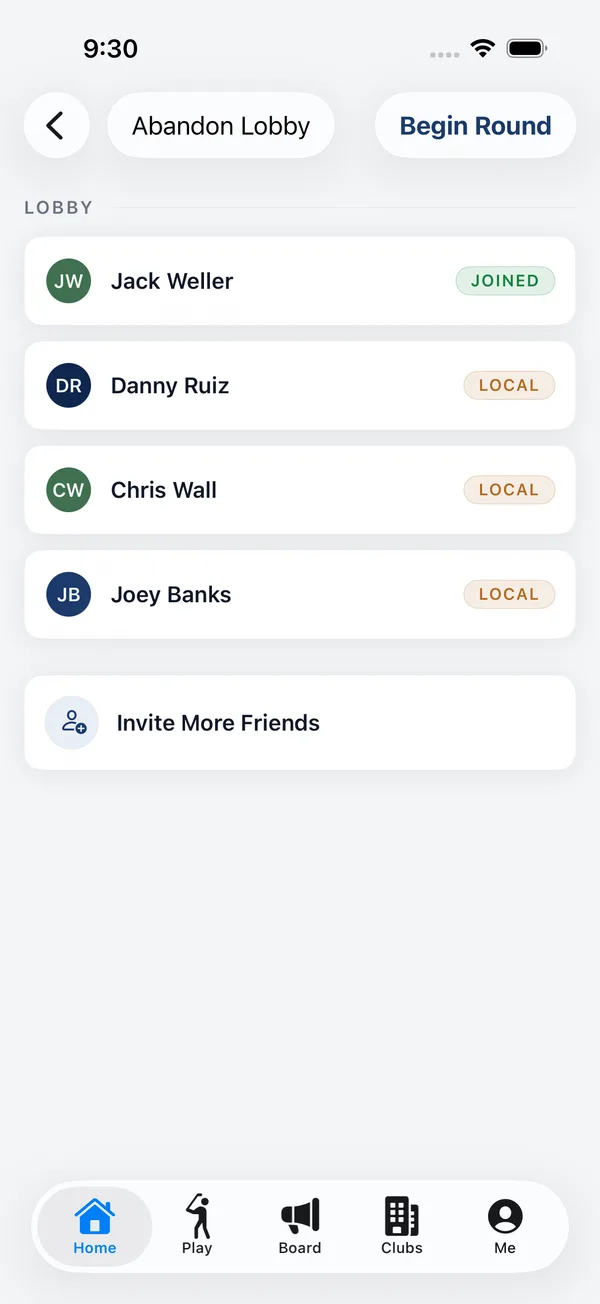Select the Home house icon

(x=95, y=1216)
